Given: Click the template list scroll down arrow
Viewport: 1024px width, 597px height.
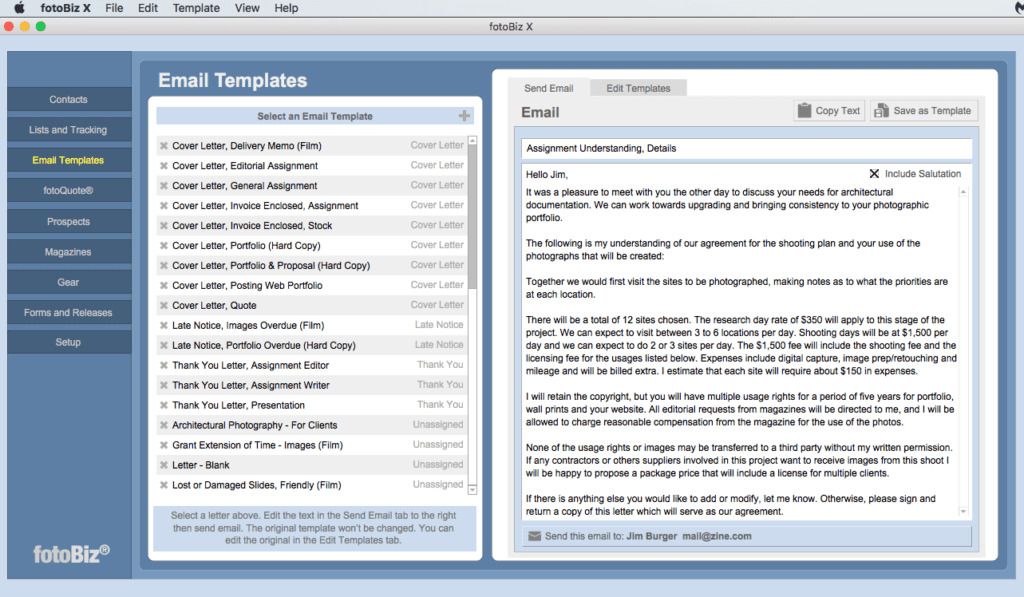Looking at the screenshot, I should pos(472,489).
